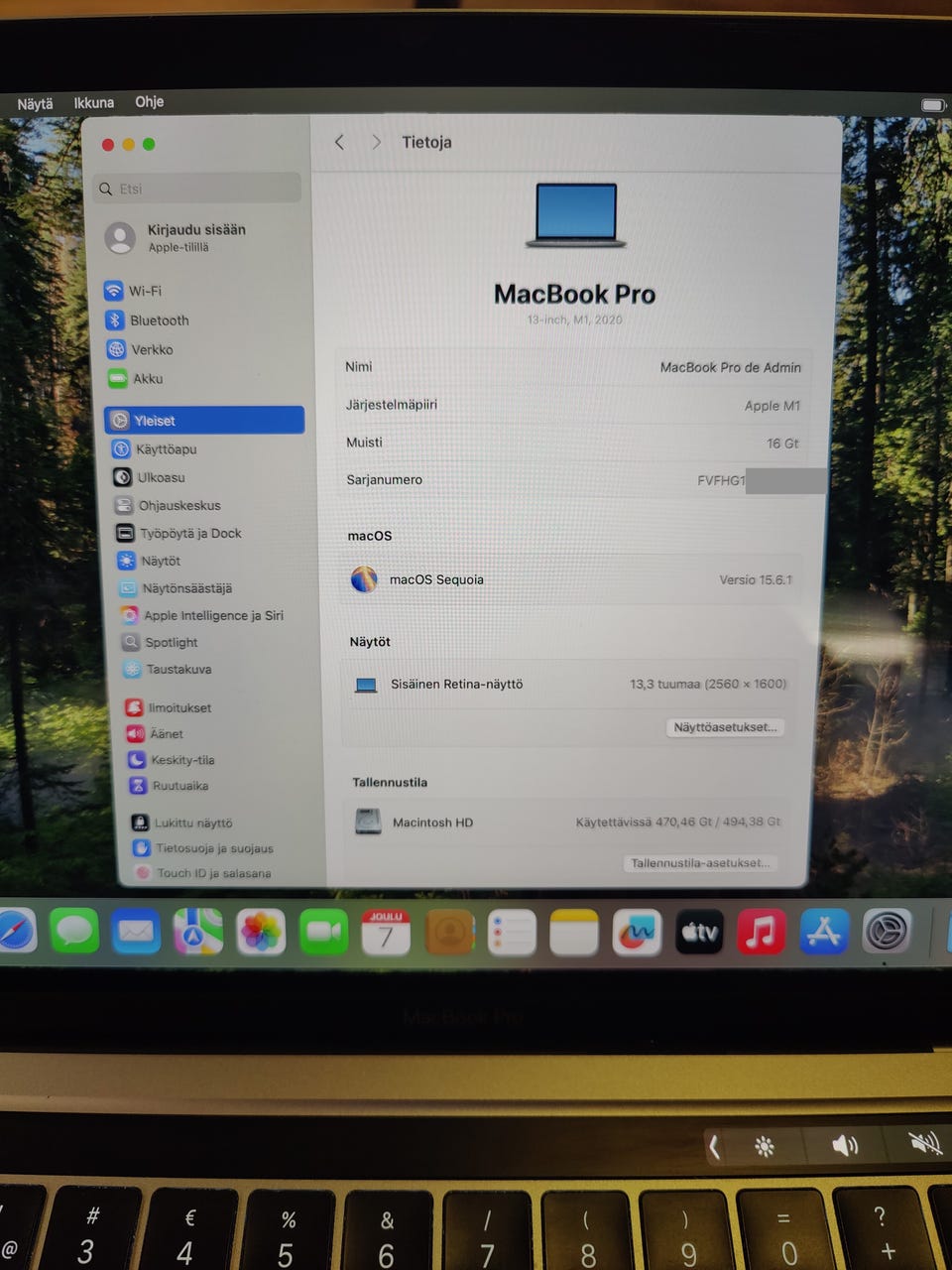952x1270 pixels.
Task: Check battery status in menu bar
Action: (x=932, y=104)
